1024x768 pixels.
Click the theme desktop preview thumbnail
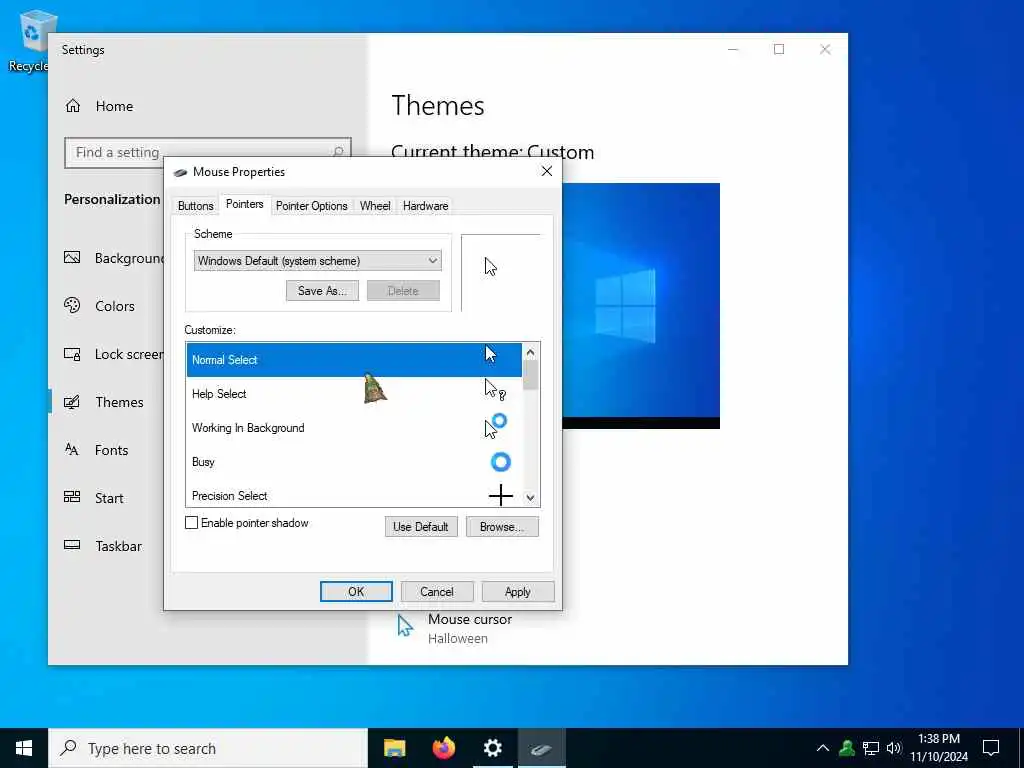[x=641, y=306]
